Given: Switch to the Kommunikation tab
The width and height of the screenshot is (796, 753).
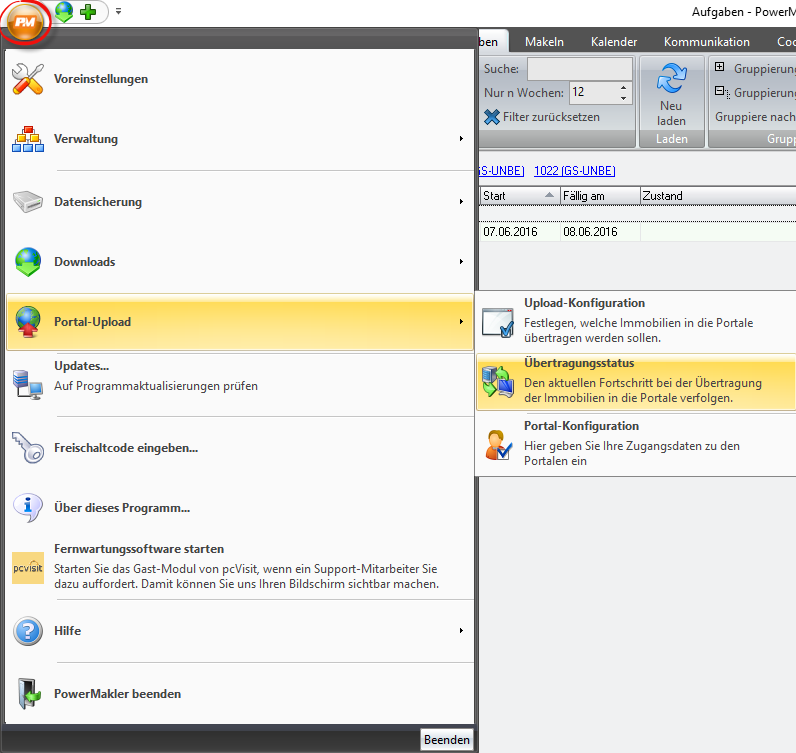Looking at the screenshot, I should (707, 42).
